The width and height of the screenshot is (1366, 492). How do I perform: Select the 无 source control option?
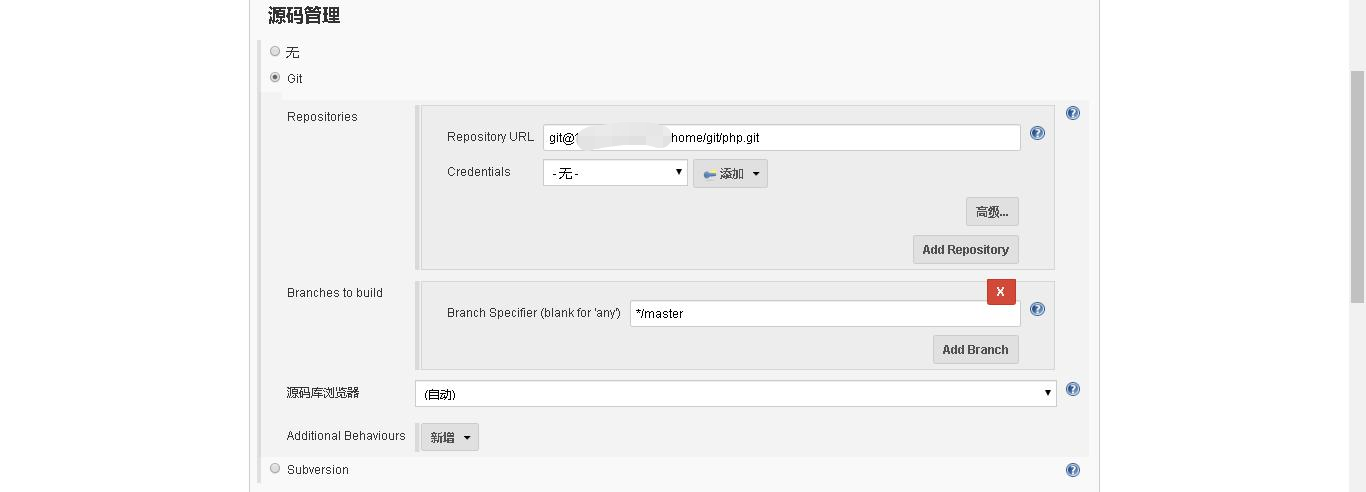point(275,51)
